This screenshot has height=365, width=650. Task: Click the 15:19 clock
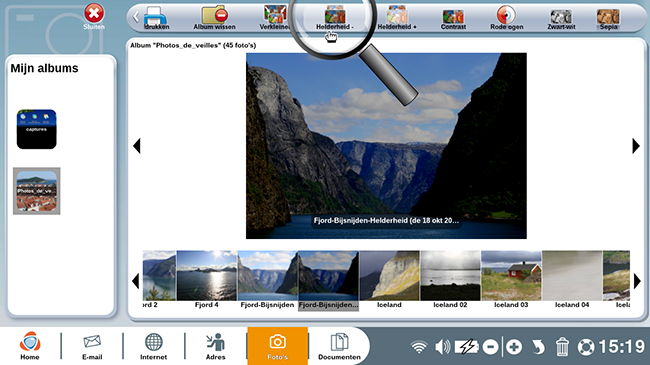tap(621, 347)
